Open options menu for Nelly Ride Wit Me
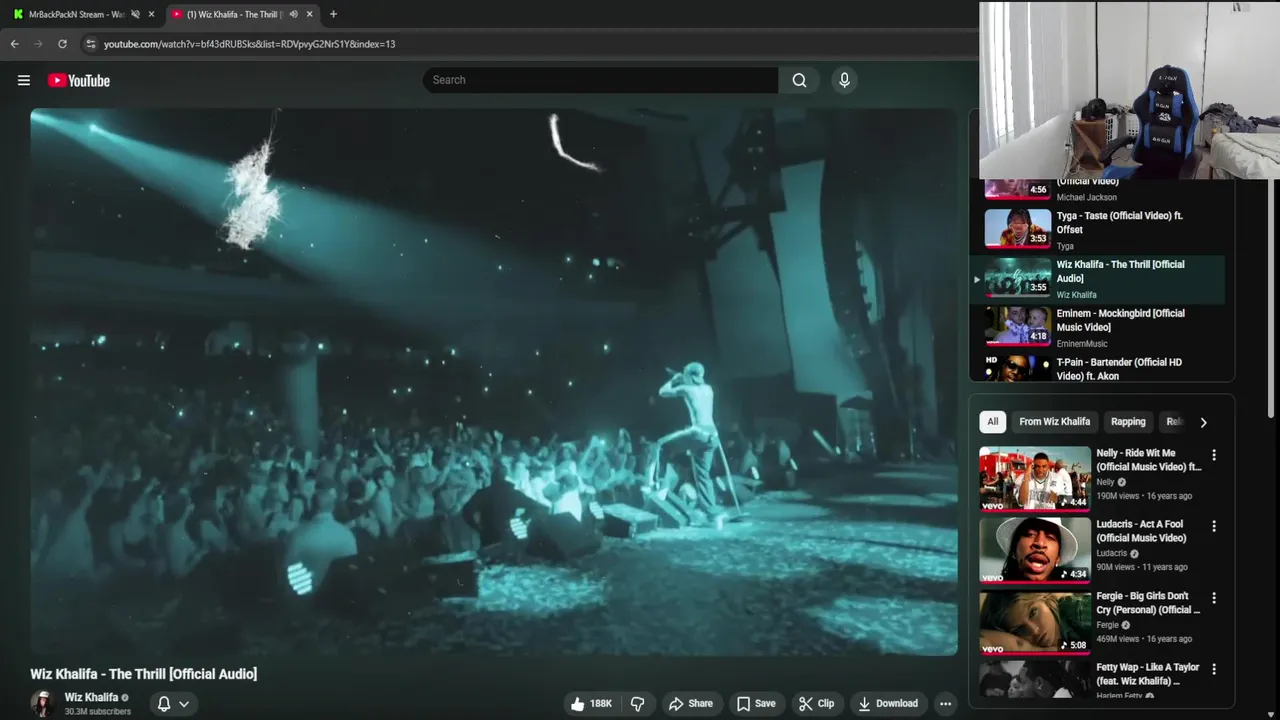Image resolution: width=1280 pixels, height=720 pixels. tap(1214, 455)
